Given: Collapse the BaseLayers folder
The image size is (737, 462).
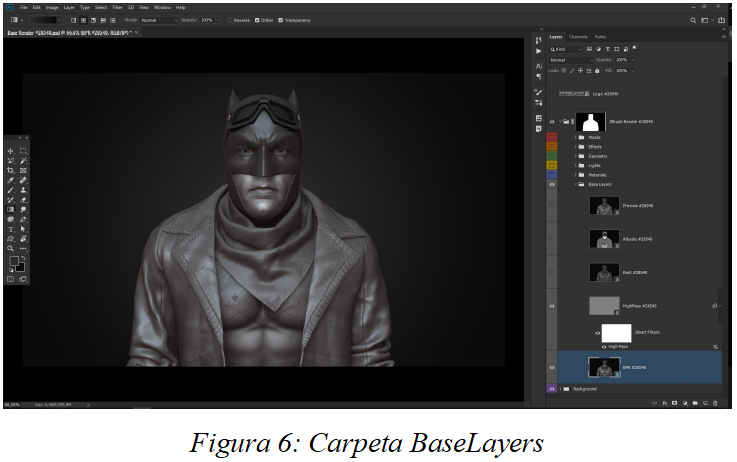Looking at the screenshot, I should [574, 184].
